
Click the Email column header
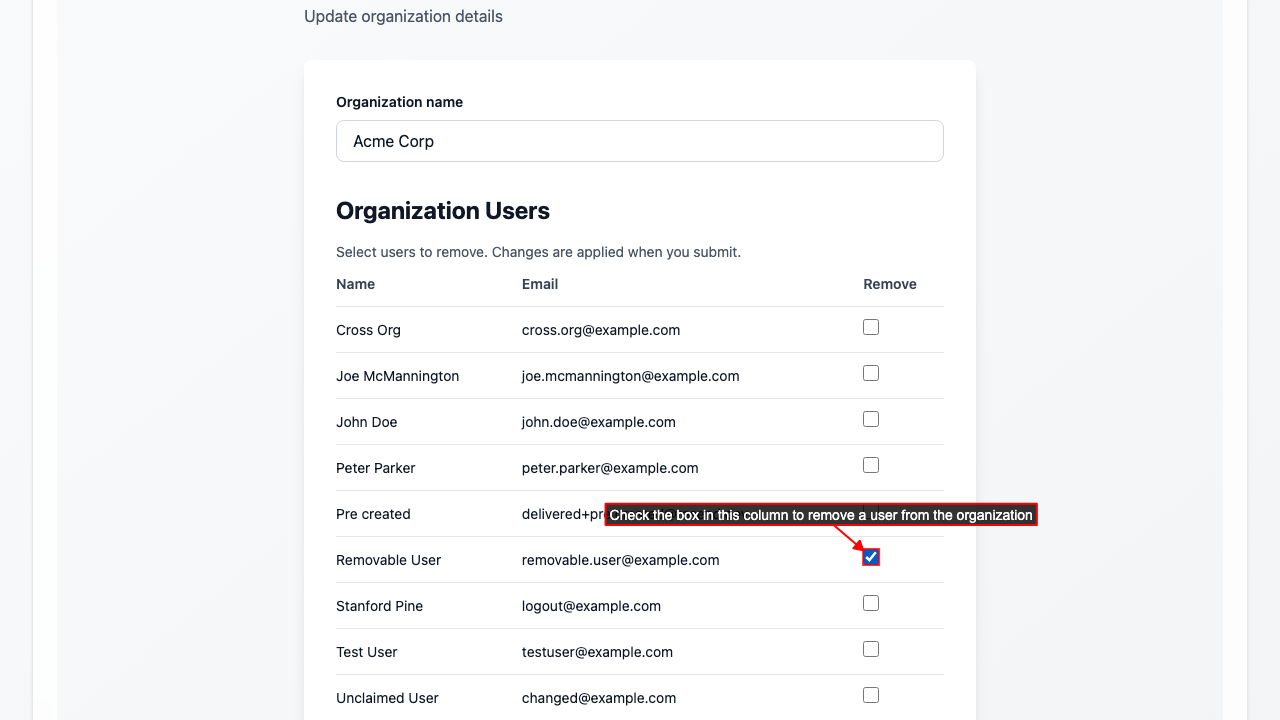click(x=540, y=284)
